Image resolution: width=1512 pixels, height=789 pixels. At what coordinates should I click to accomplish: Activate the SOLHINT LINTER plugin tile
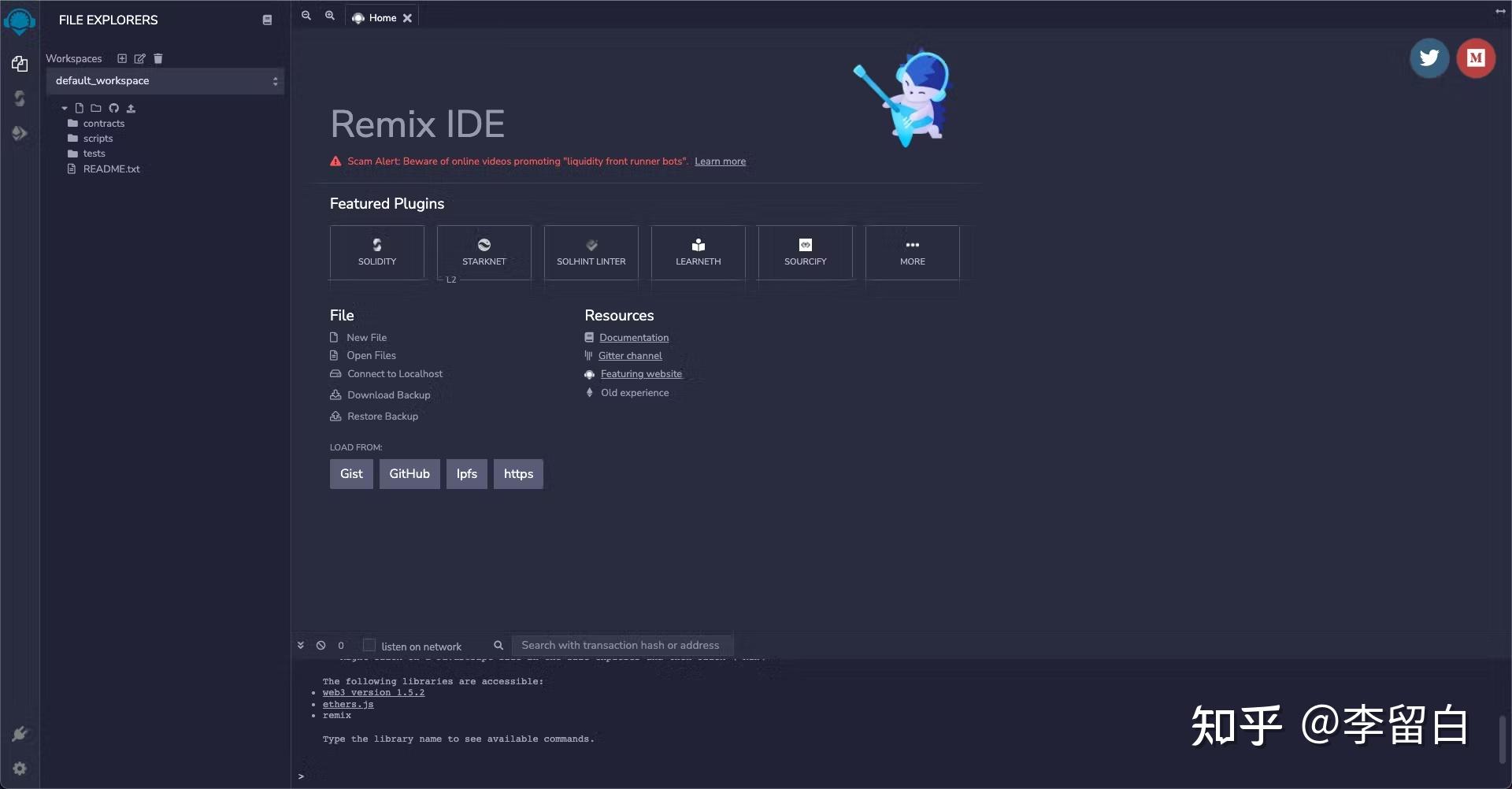[x=591, y=253]
